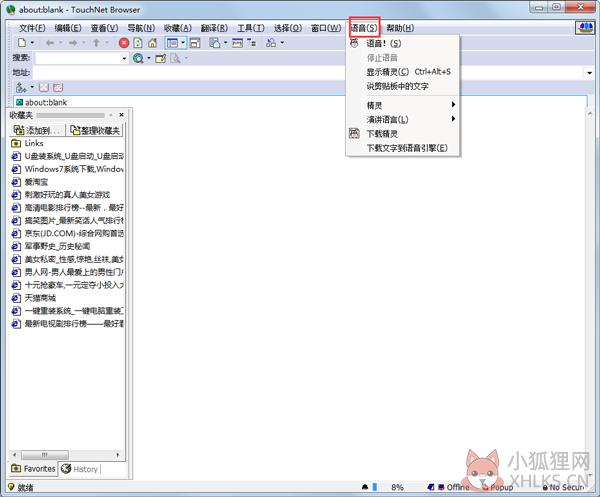Click the Back arrow navigation icon
600x497 pixels.
[50, 43]
